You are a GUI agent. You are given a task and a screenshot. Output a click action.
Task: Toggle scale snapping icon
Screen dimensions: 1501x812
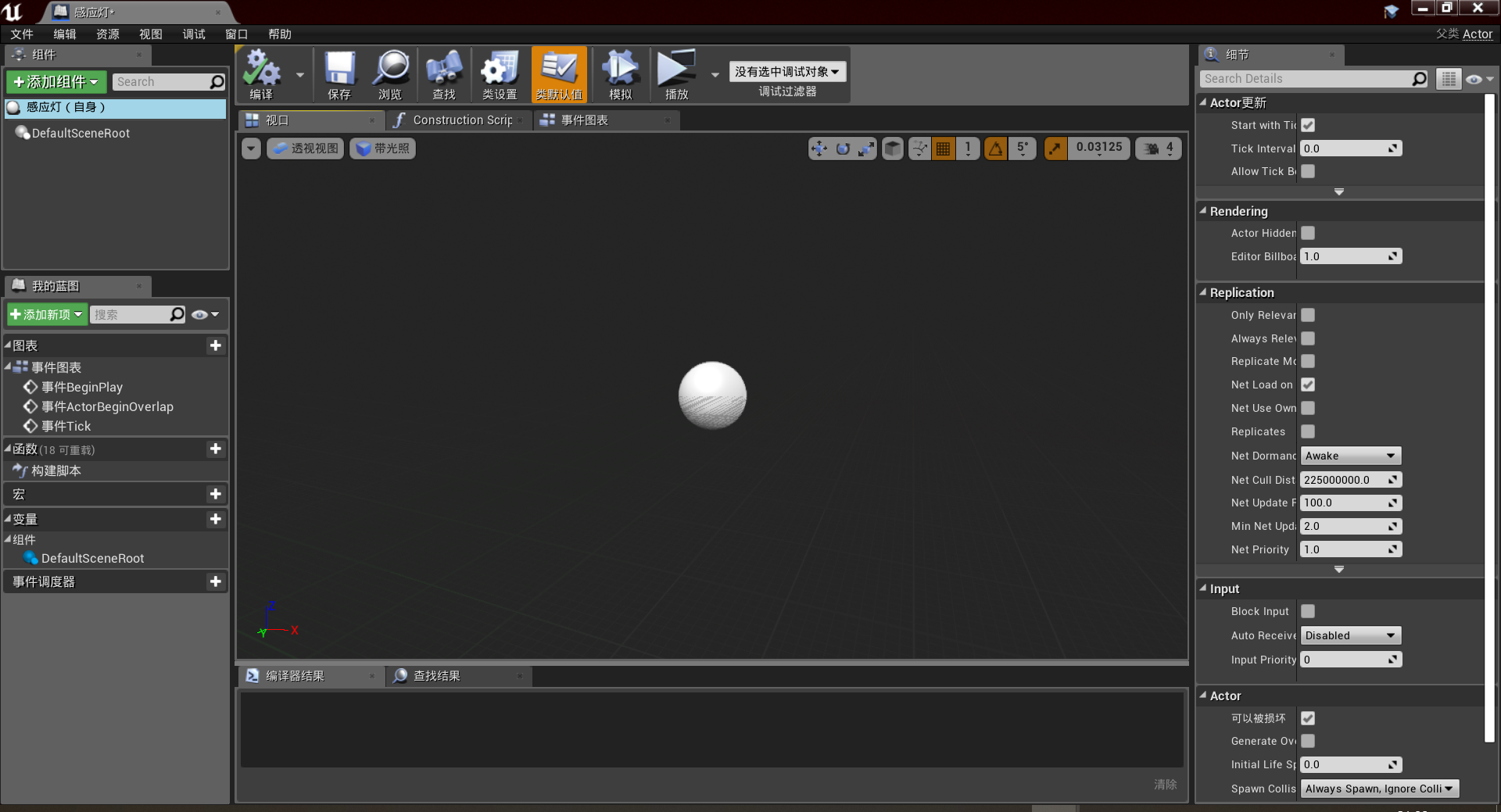(x=1055, y=148)
